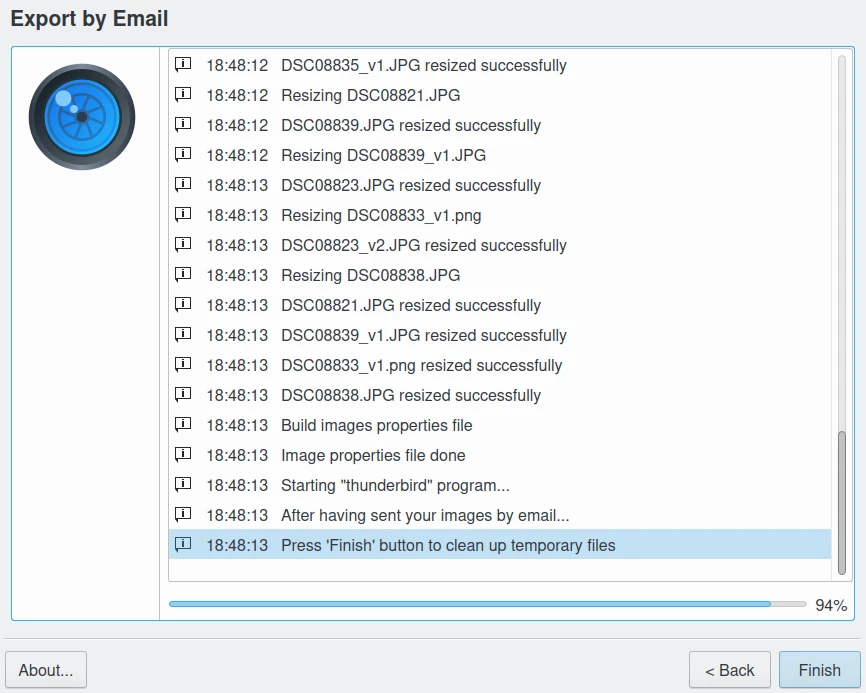Click info icon beside "Resizing DSC08821.JPG"
Image resolution: width=866 pixels, height=693 pixels.
pos(183,95)
